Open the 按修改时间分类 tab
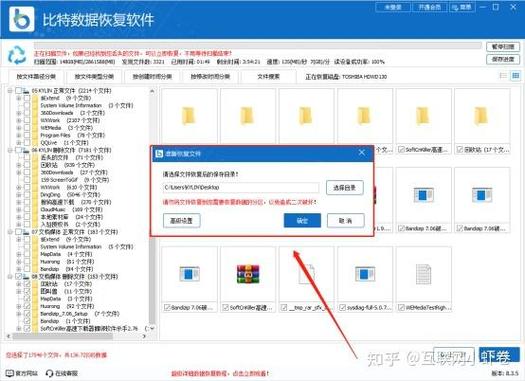525x381 pixels. point(210,77)
